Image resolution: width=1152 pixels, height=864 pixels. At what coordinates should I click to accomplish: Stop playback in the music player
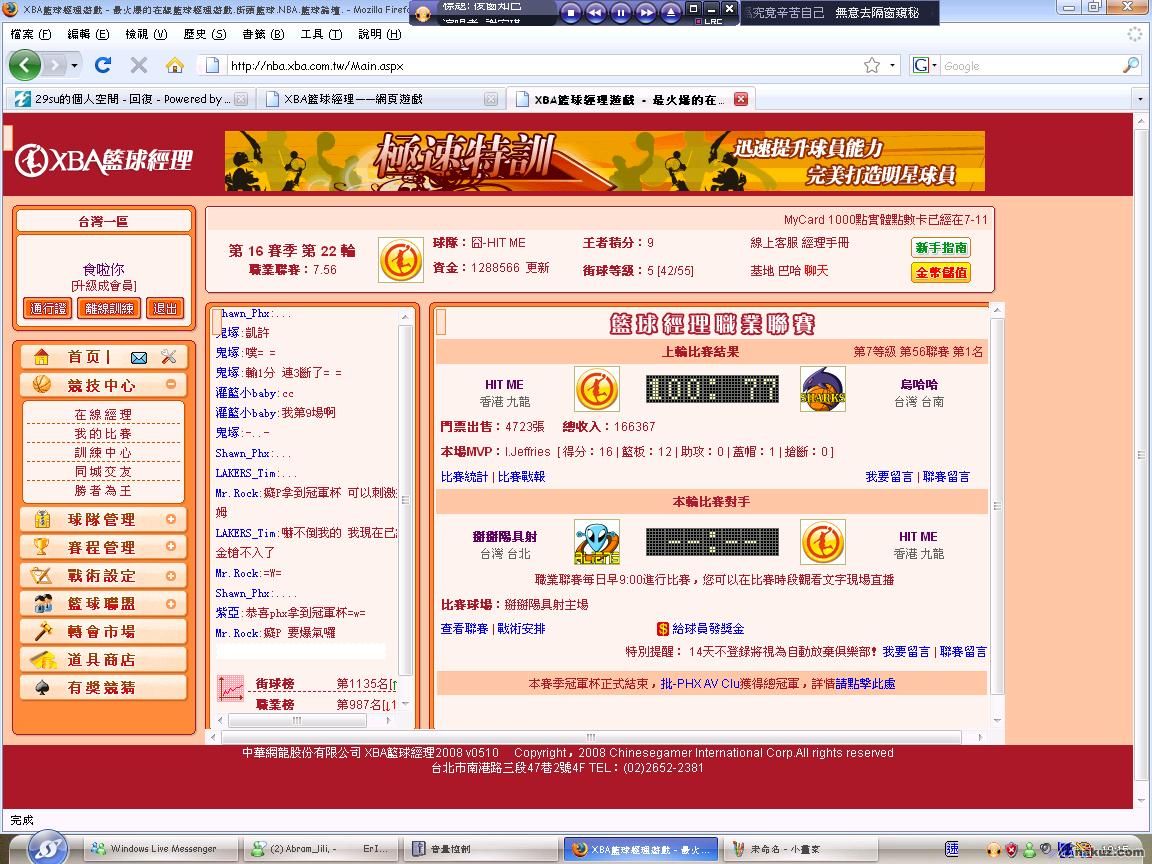pyautogui.click(x=571, y=13)
